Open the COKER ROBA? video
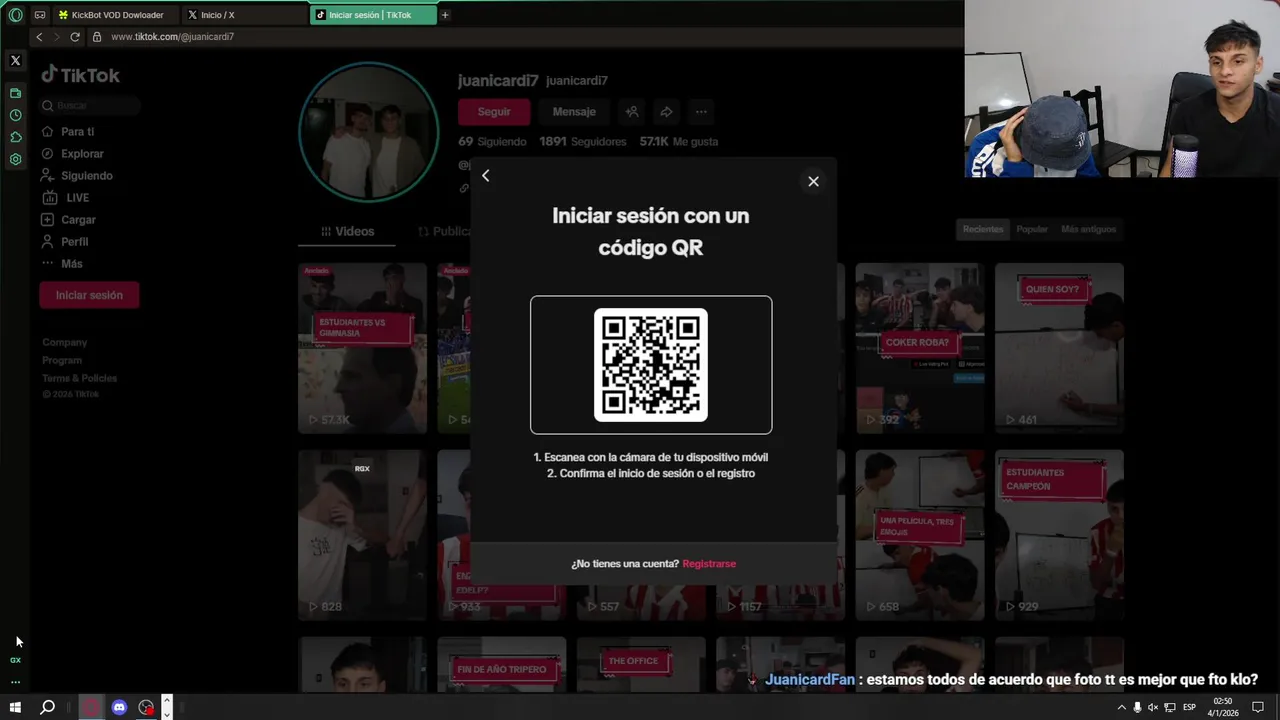Screen dimensions: 1280x720 click(x=919, y=348)
